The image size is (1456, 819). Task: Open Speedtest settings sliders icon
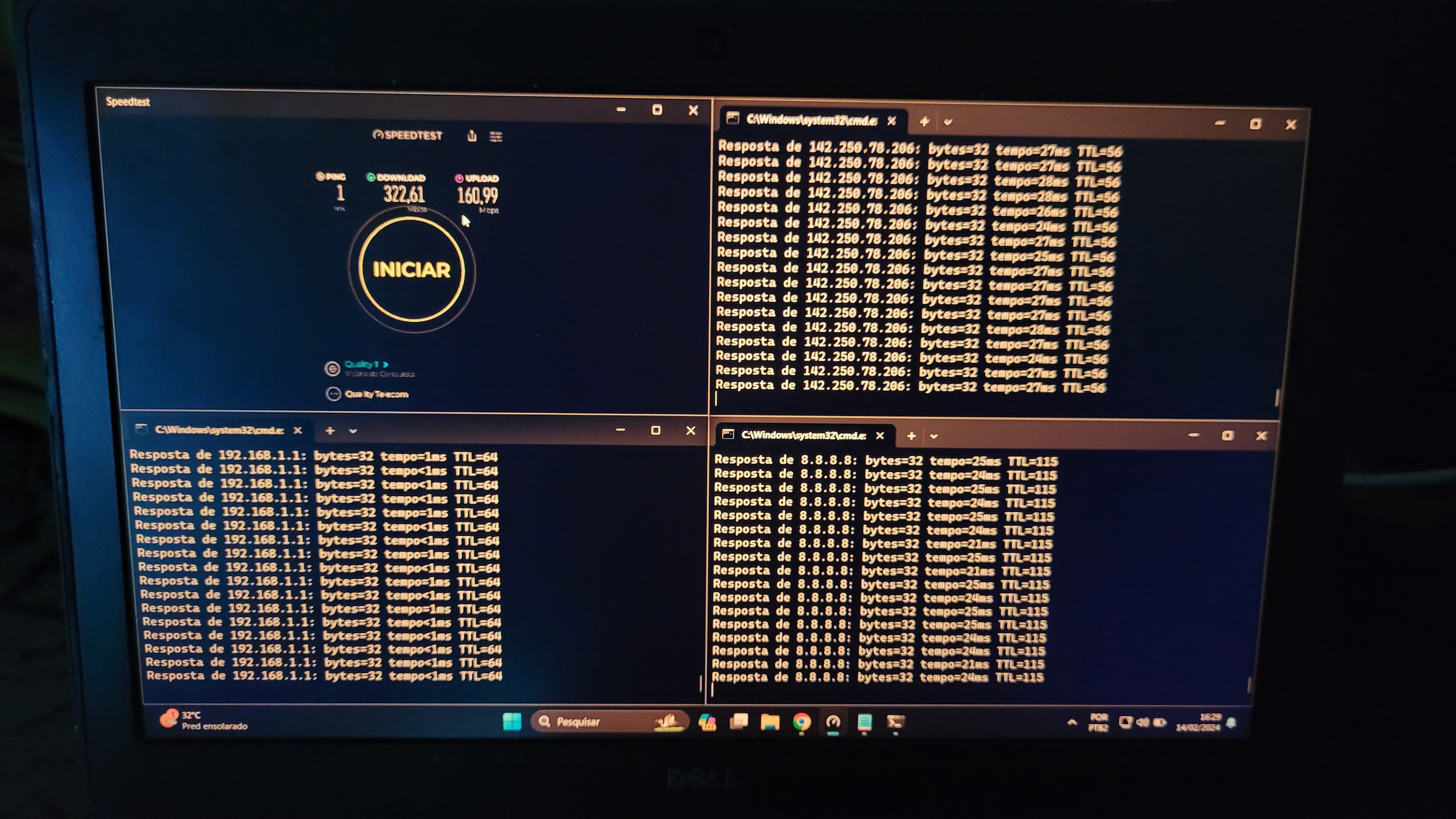[x=496, y=136]
